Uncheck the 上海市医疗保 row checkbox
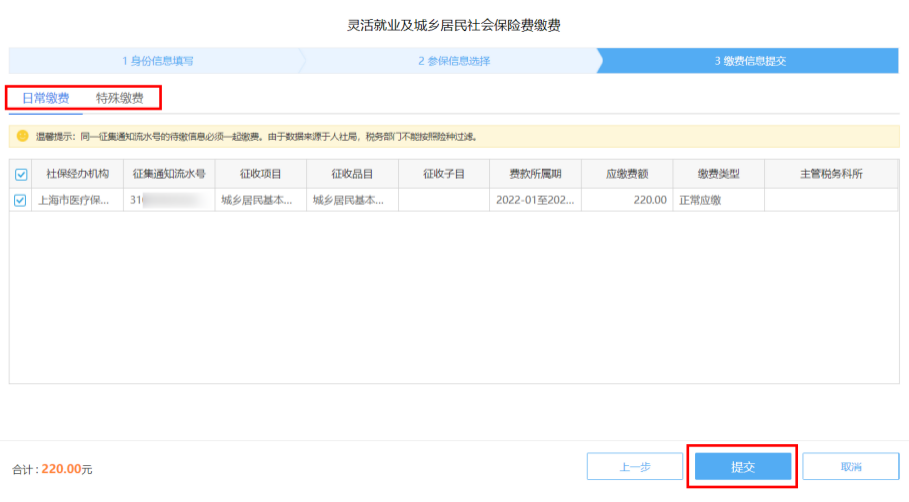This screenshot has height=502, width=909. [21, 200]
